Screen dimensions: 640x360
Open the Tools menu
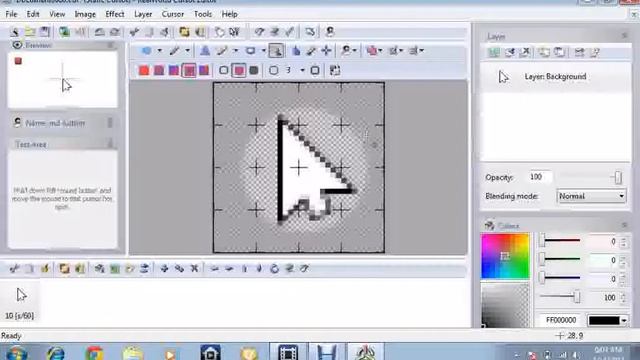coord(202,14)
